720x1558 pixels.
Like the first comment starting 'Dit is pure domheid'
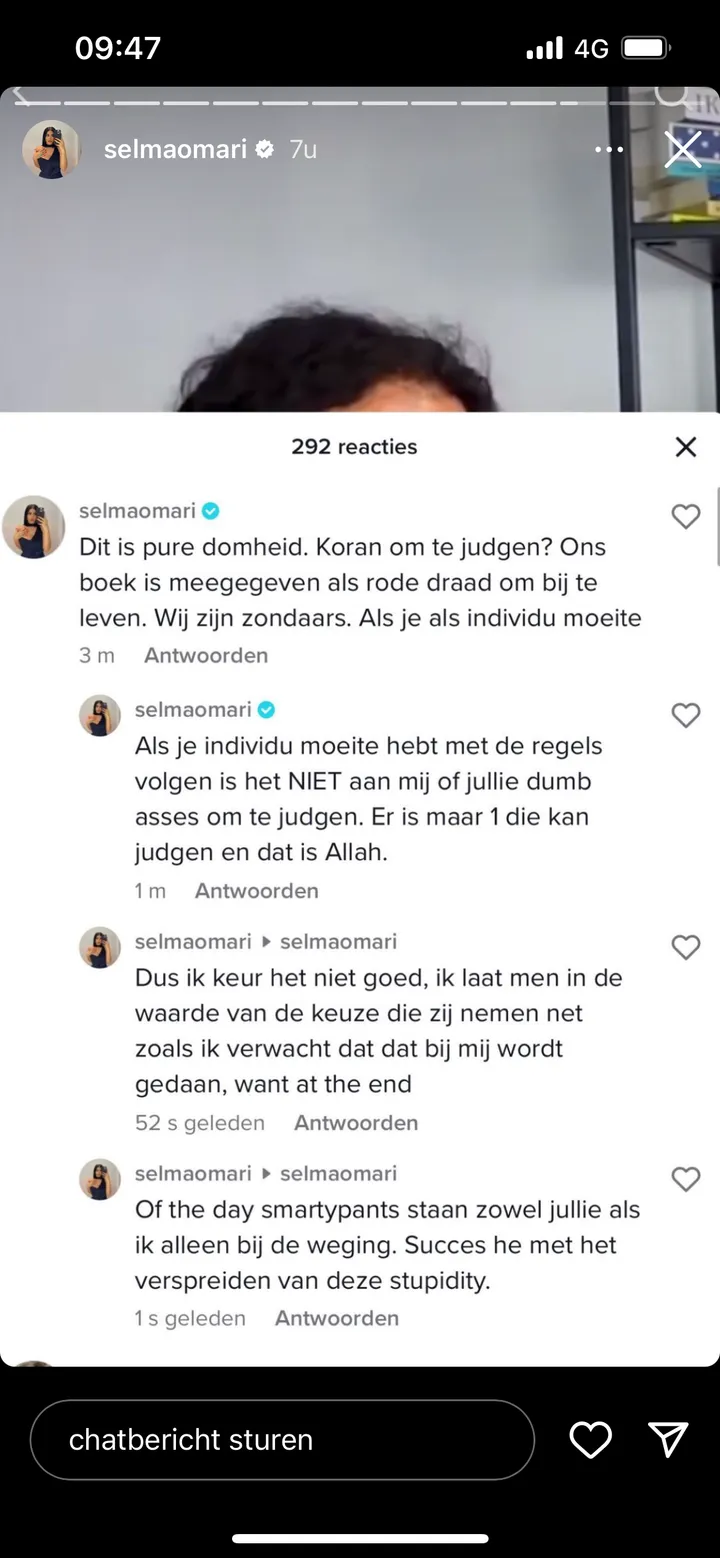click(685, 516)
